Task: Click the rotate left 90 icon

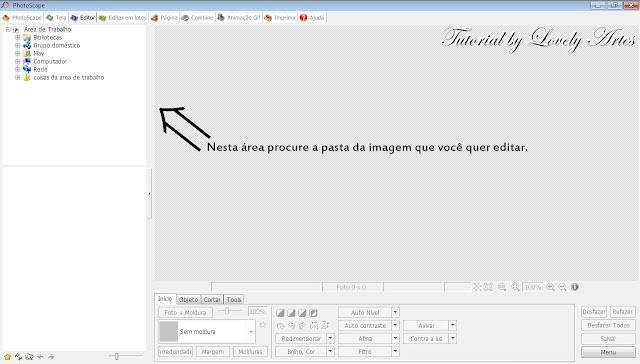Action: (x=291, y=326)
